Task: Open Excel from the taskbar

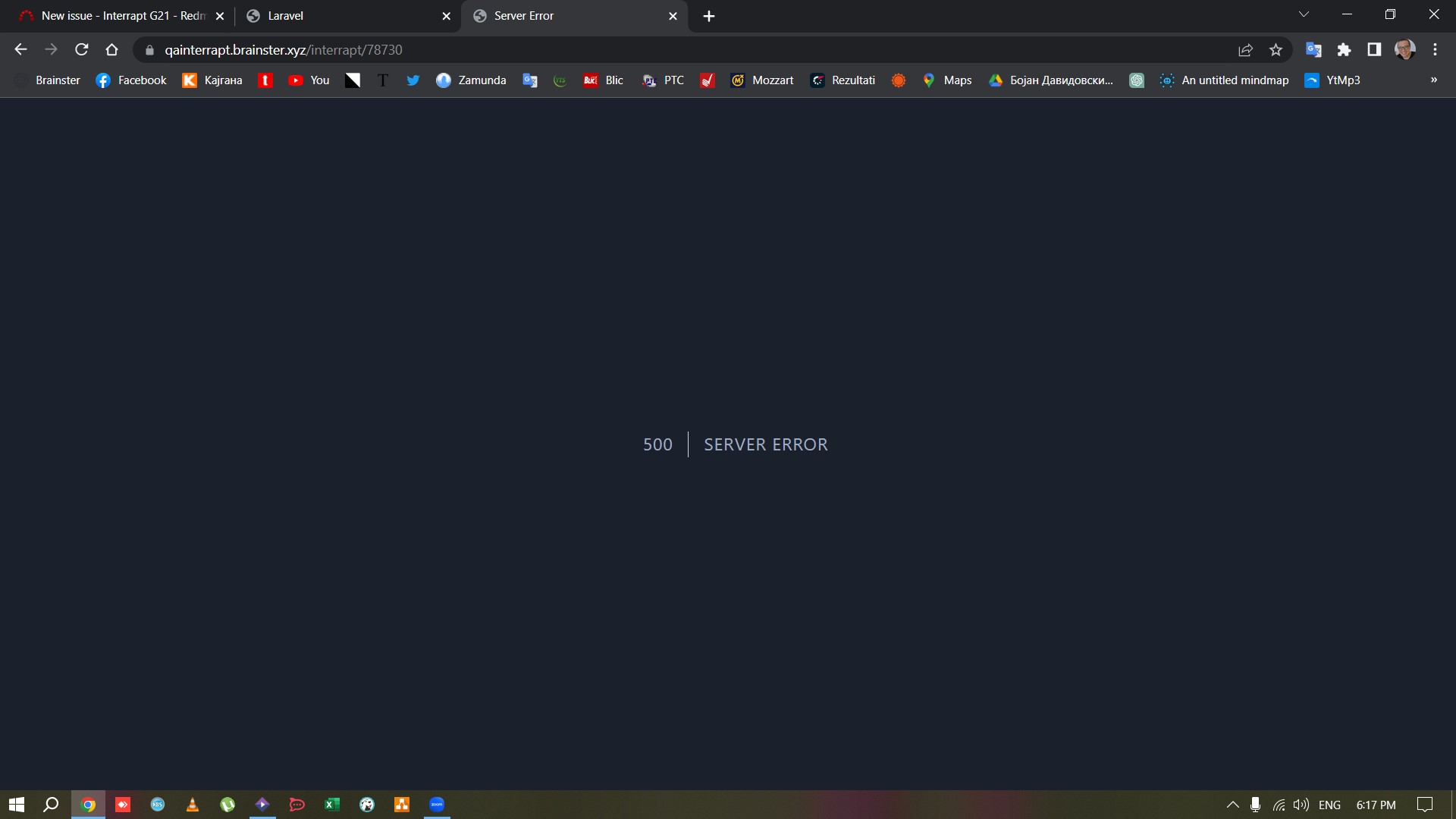Action: click(332, 805)
